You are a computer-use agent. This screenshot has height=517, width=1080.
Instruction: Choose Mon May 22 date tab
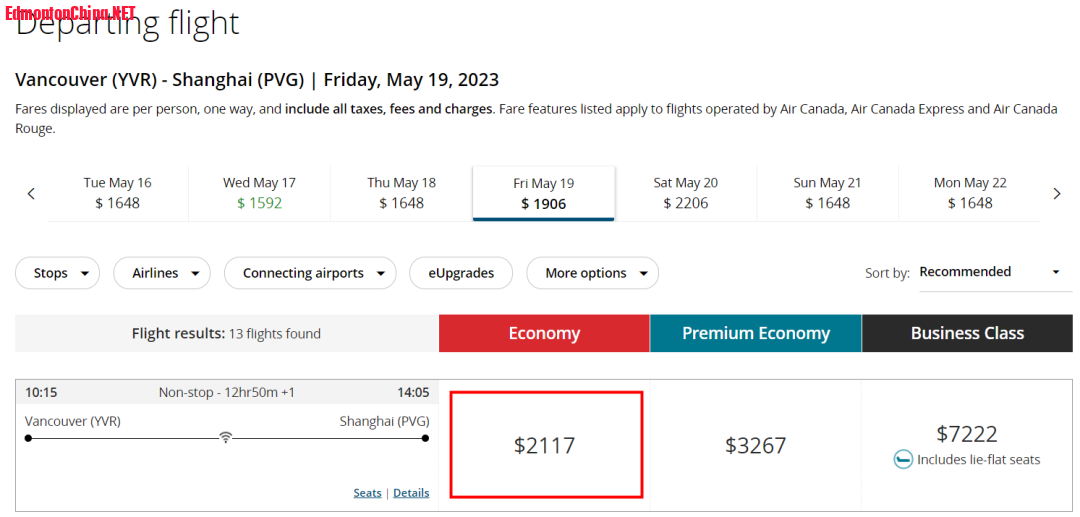point(970,193)
